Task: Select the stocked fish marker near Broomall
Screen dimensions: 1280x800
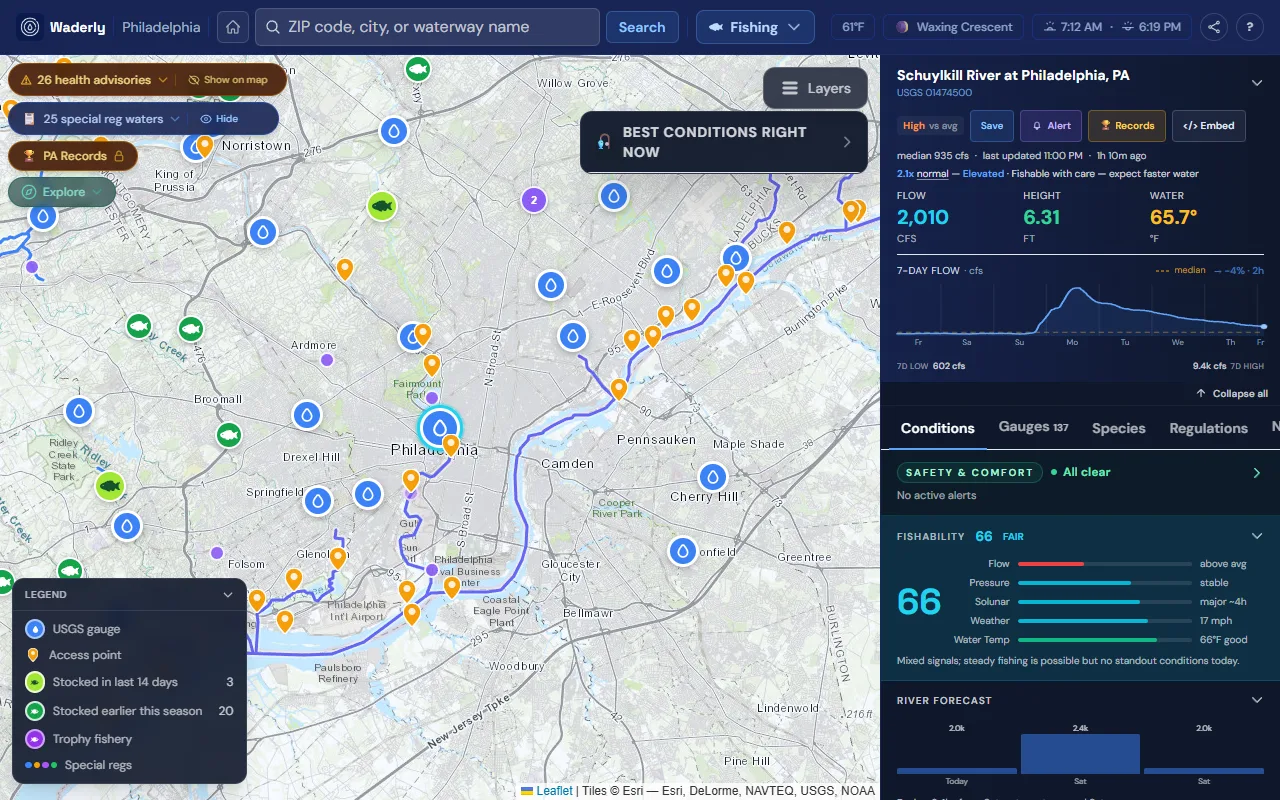Action: [229, 435]
